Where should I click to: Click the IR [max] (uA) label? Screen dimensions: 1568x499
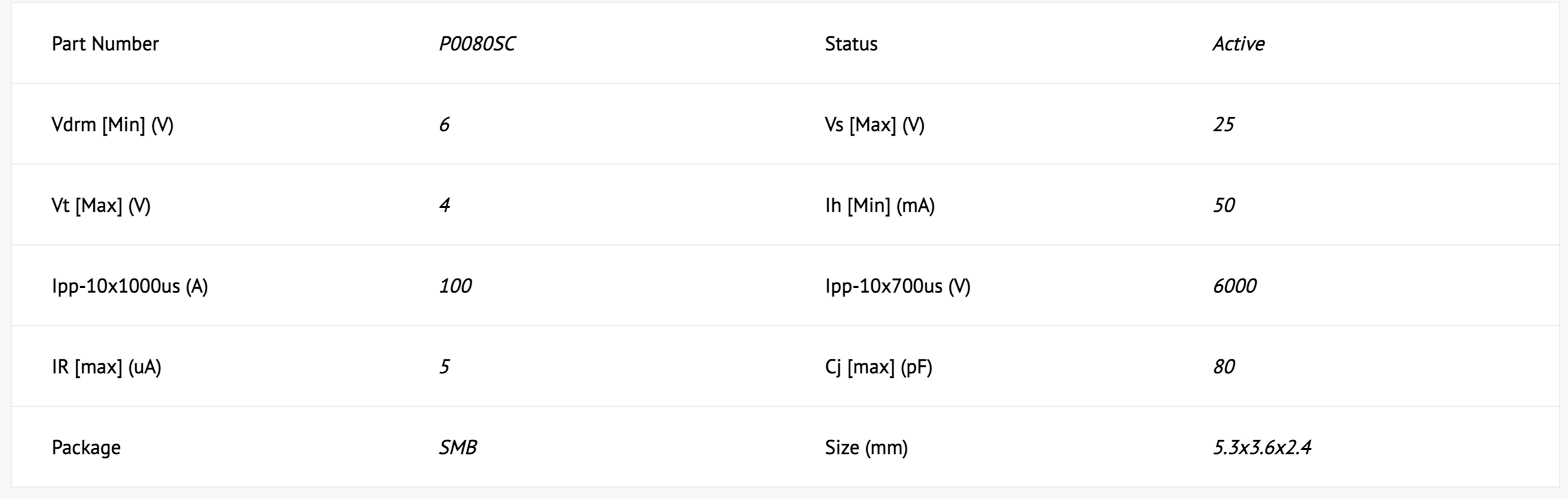(x=107, y=367)
